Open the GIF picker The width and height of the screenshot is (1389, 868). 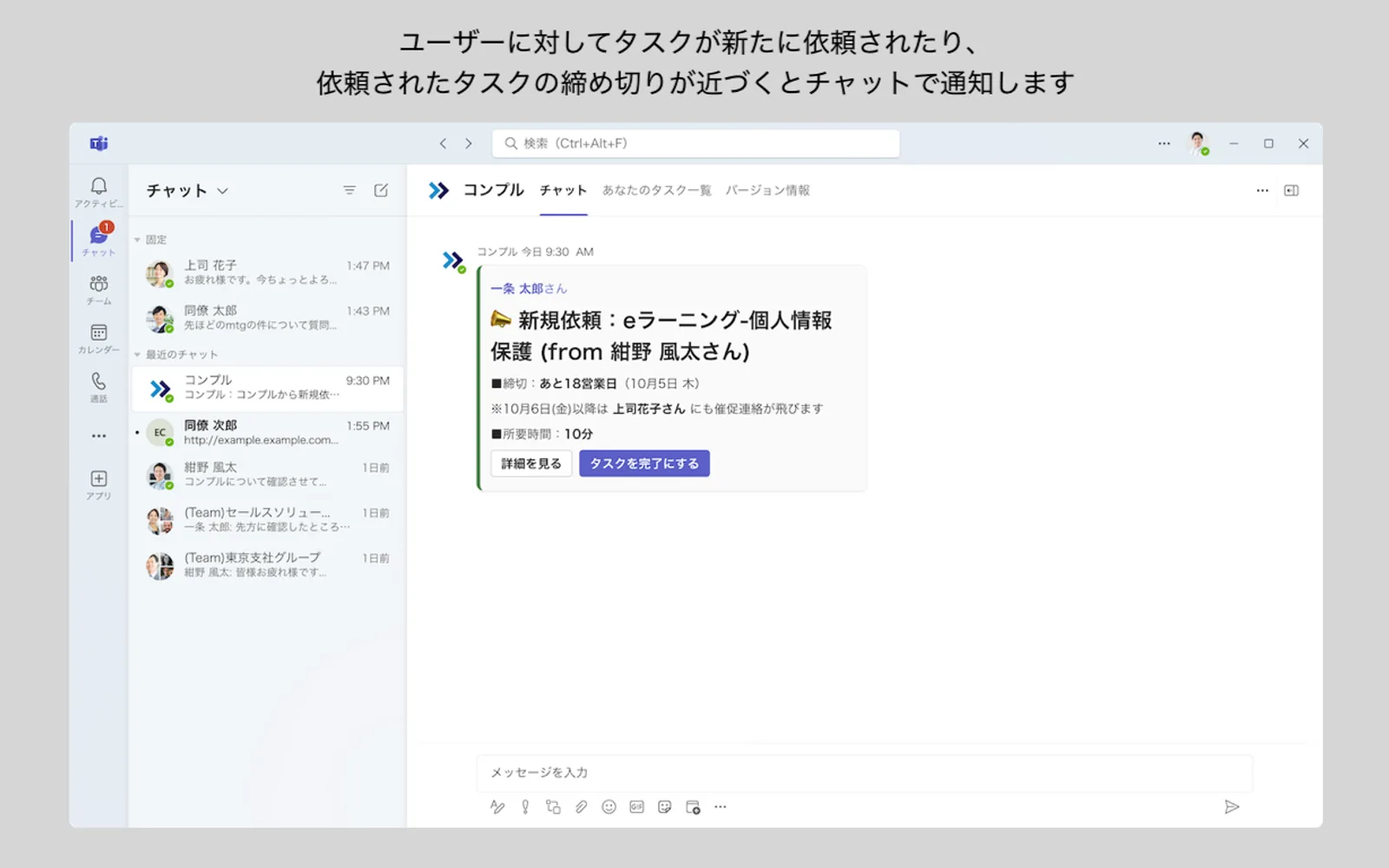pyautogui.click(x=637, y=807)
